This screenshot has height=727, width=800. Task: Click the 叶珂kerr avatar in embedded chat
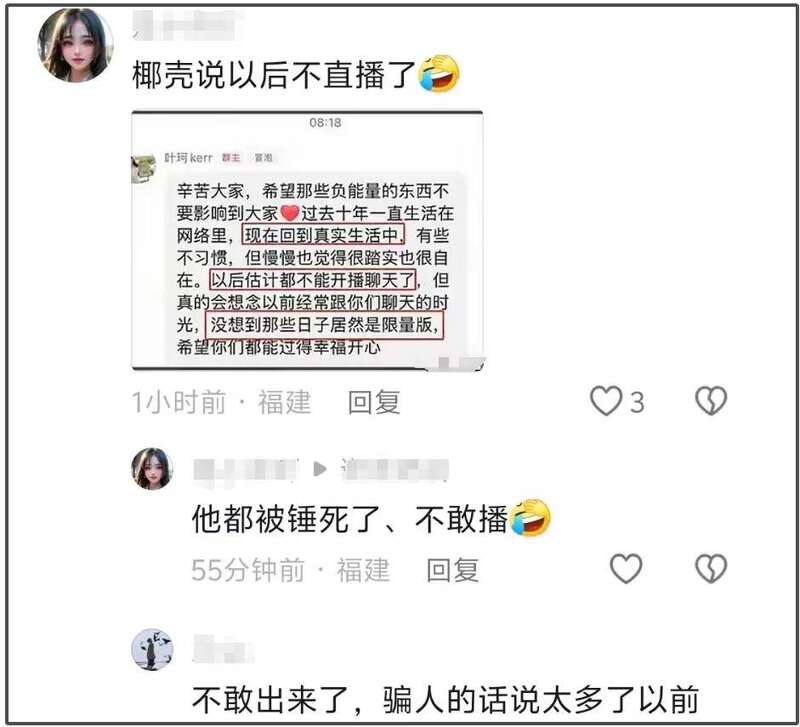tap(144, 168)
